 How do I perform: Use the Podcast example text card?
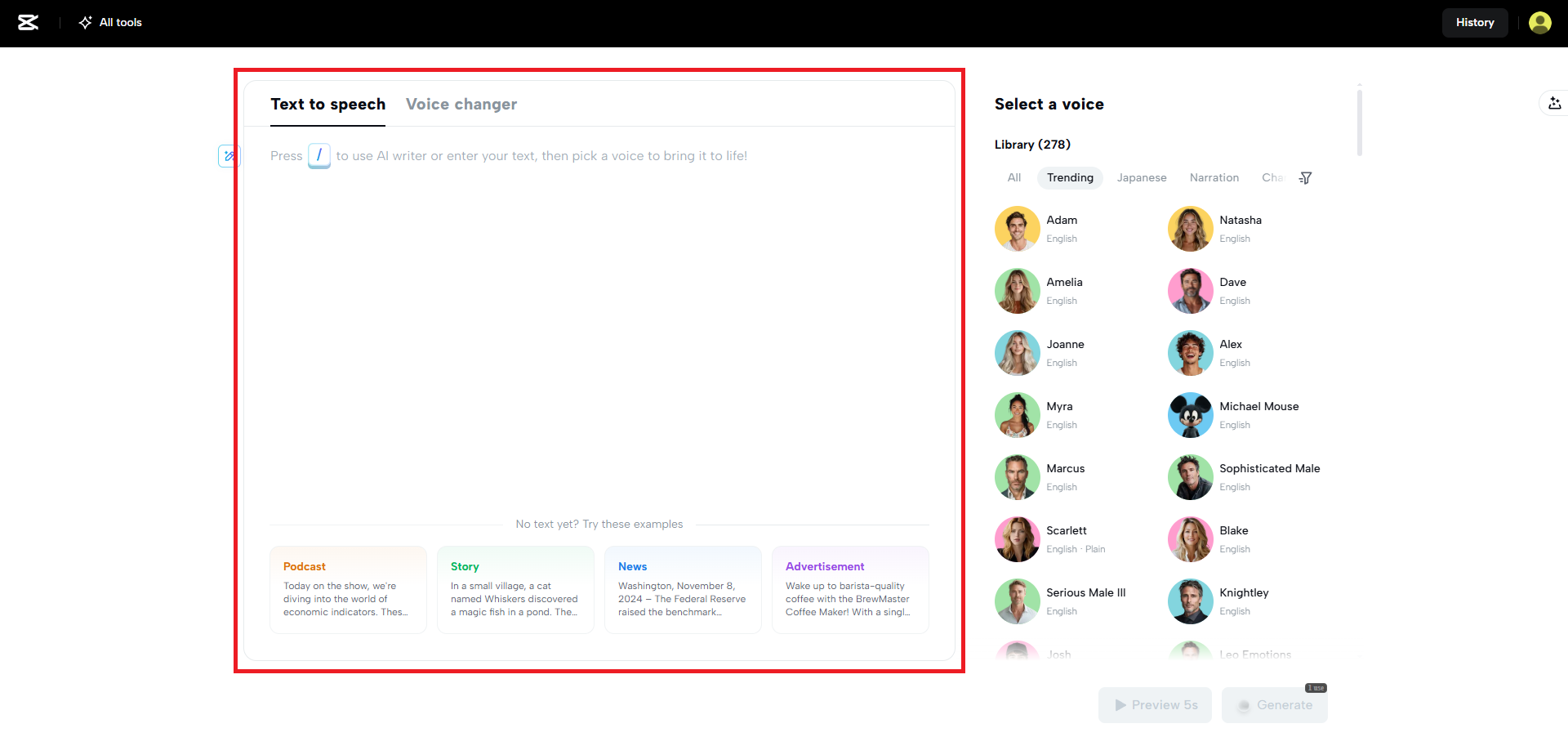(x=348, y=590)
